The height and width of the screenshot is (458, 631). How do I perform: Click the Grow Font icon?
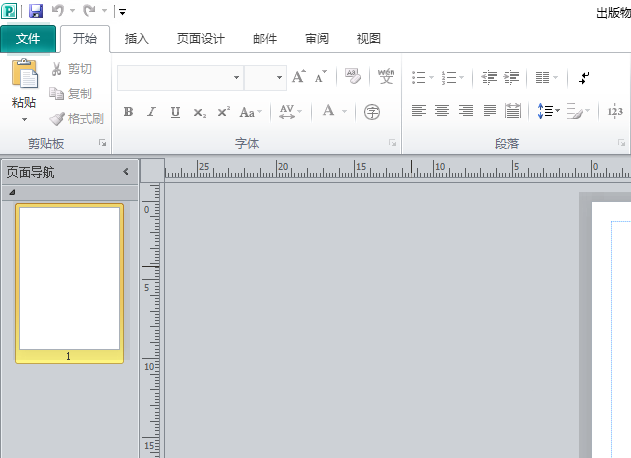298,77
